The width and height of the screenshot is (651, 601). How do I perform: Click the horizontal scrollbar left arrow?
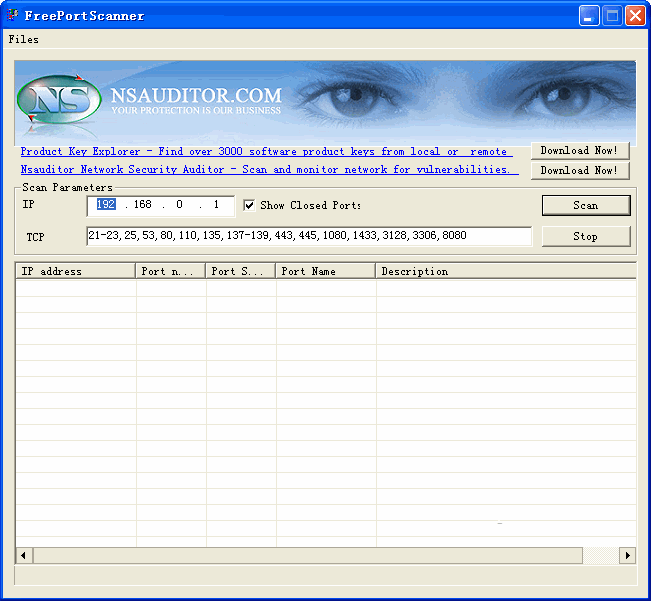pyautogui.click(x=24, y=555)
